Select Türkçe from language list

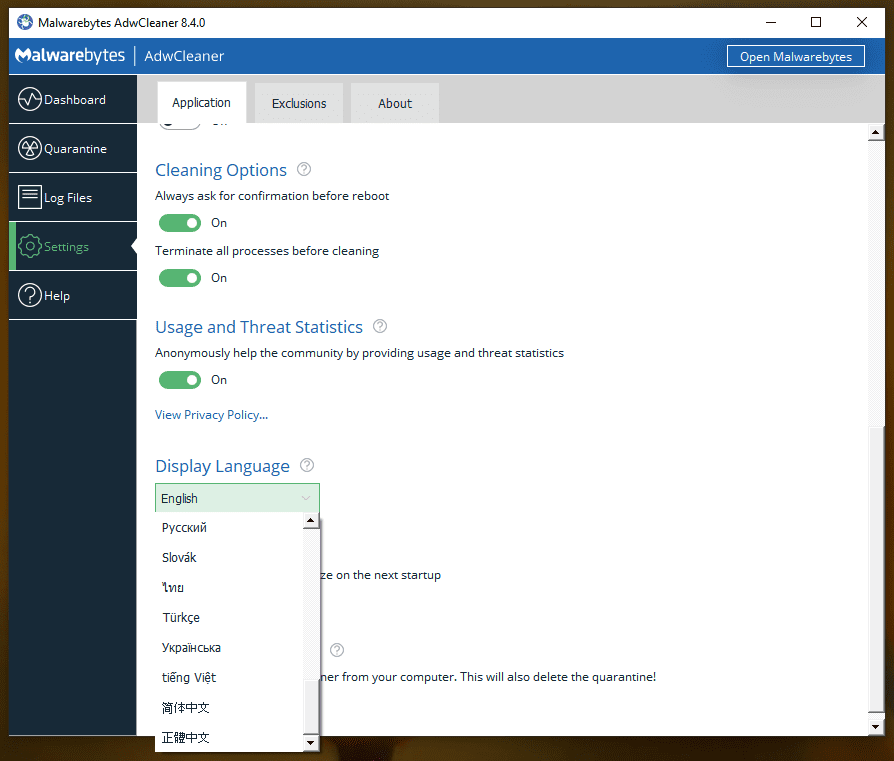(229, 618)
